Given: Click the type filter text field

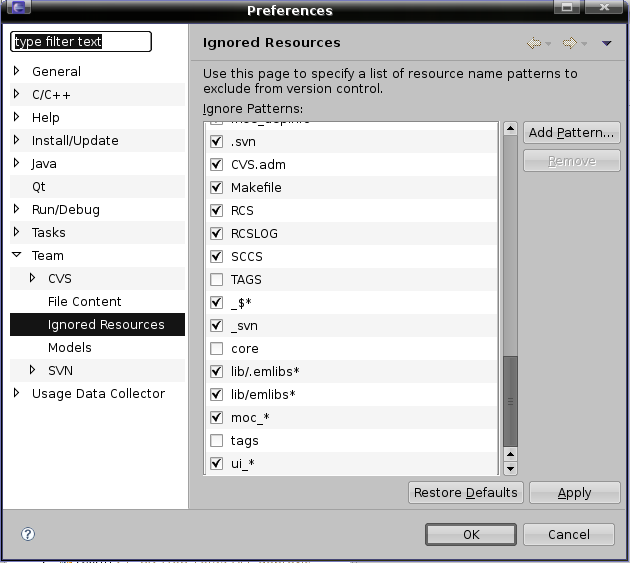Looking at the screenshot, I should (x=80, y=42).
